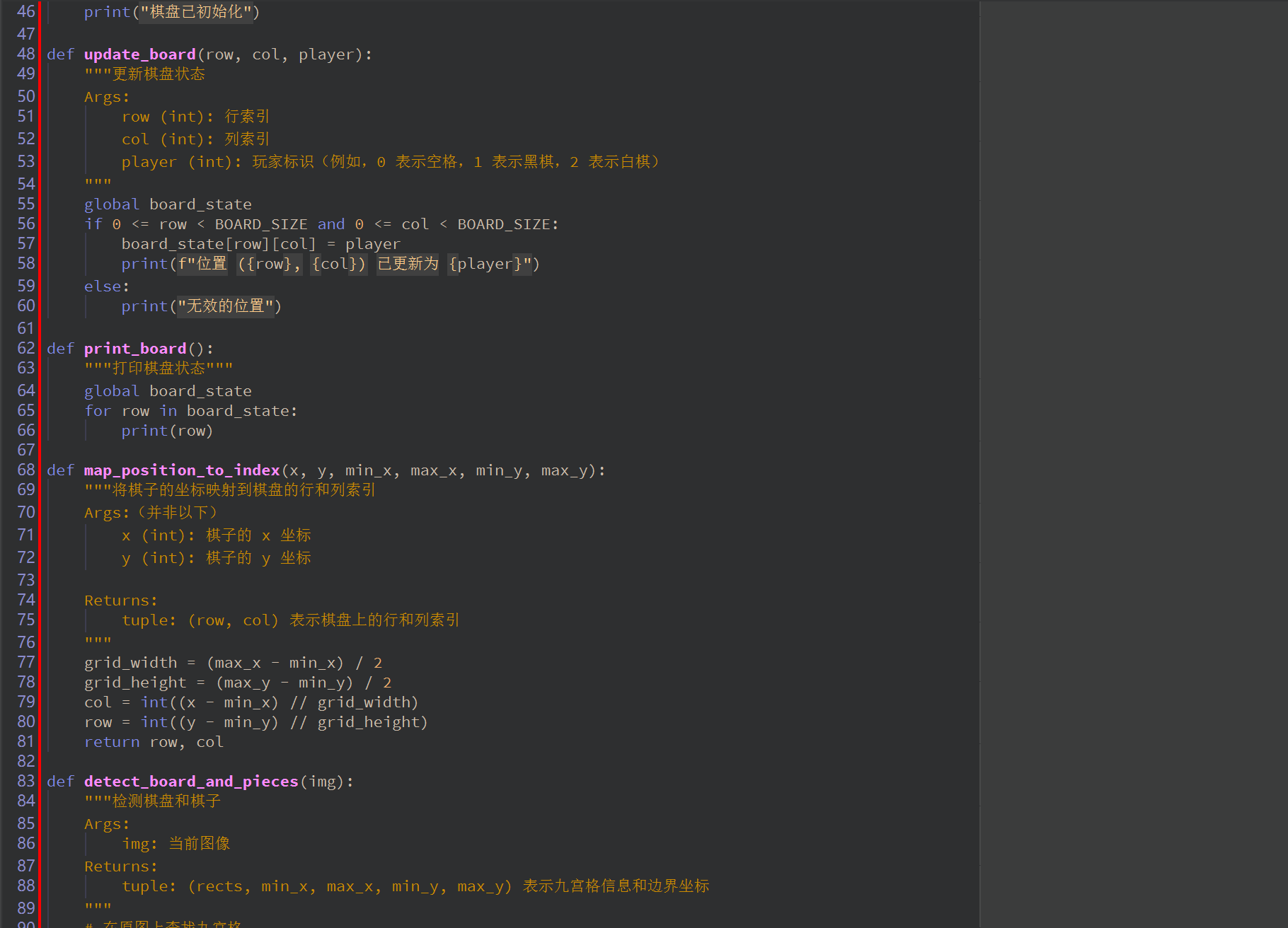The image size is (1288, 928).
Task: Place cursor on update_board function name
Action: coord(139,54)
